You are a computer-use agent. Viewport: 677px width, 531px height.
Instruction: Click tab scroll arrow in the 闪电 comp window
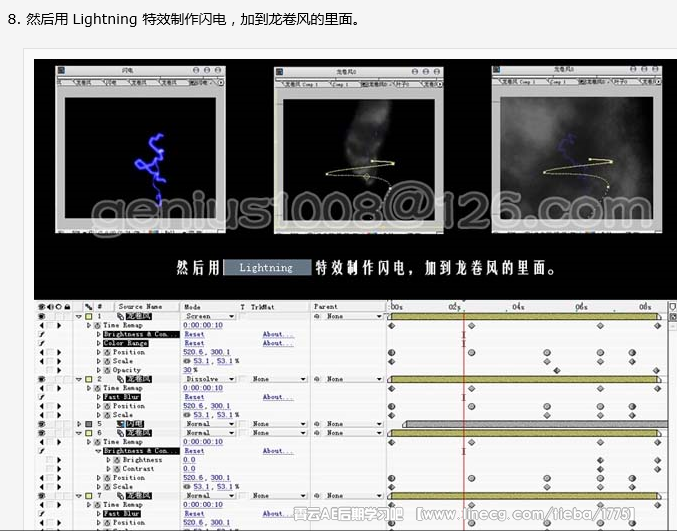pyautogui.click(x=221, y=82)
